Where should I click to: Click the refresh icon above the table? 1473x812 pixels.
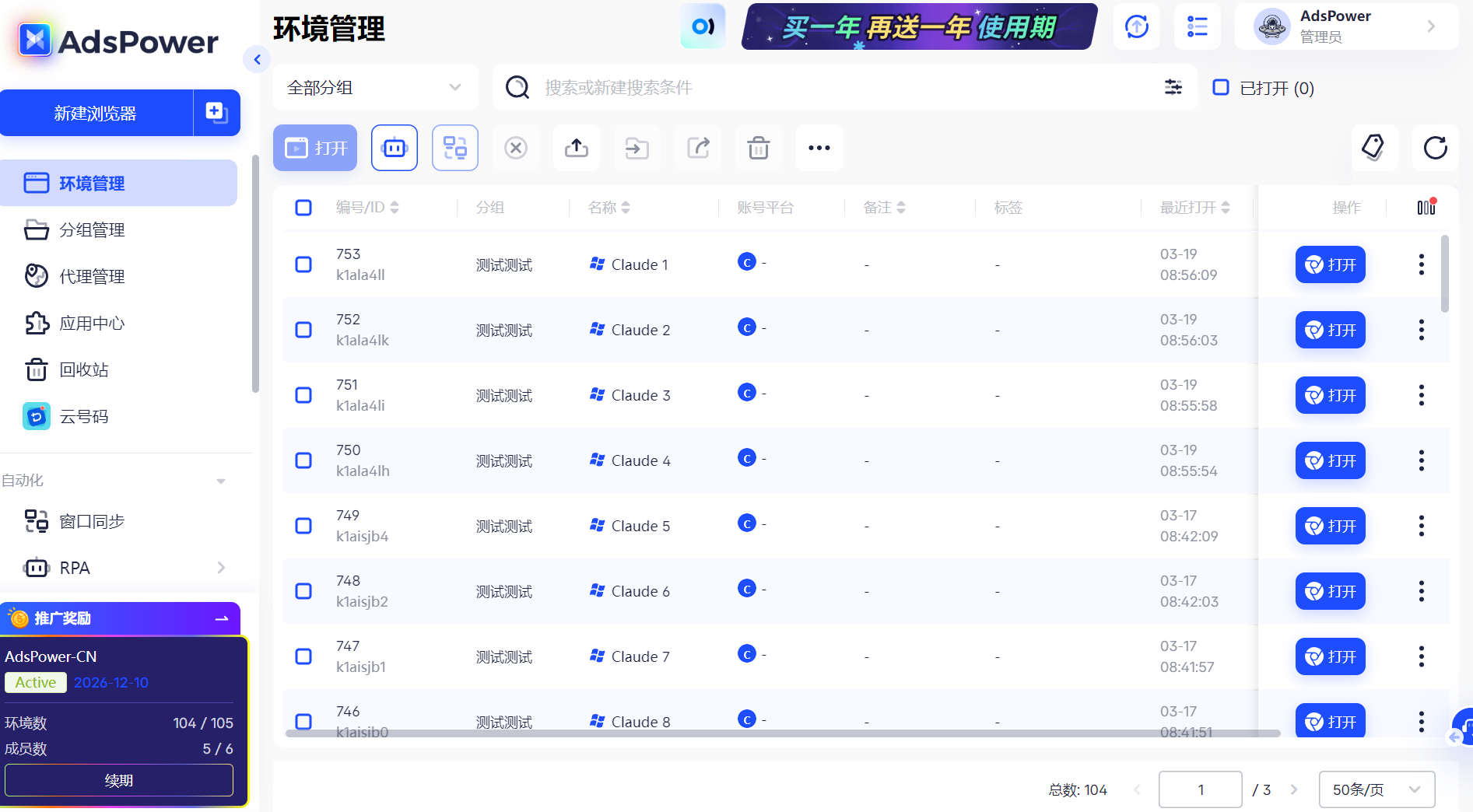click(1436, 149)
